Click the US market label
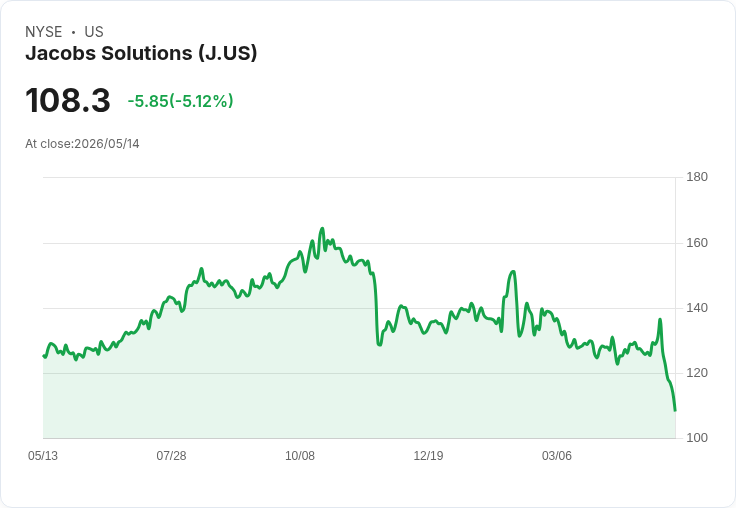This screenshot has width=736, height=508. click(x=94, y=32)
